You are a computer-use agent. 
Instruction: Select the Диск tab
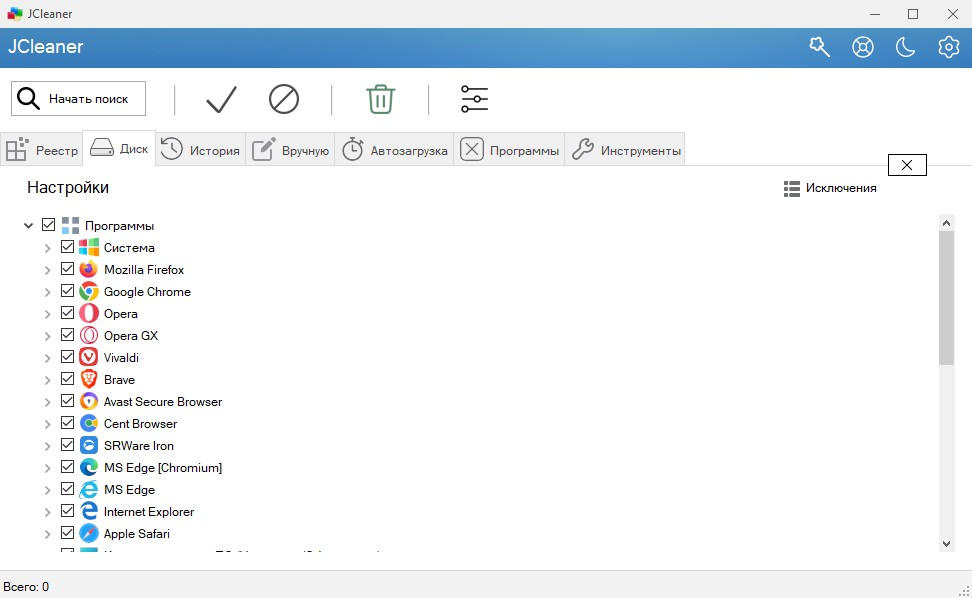coord(119,148)
